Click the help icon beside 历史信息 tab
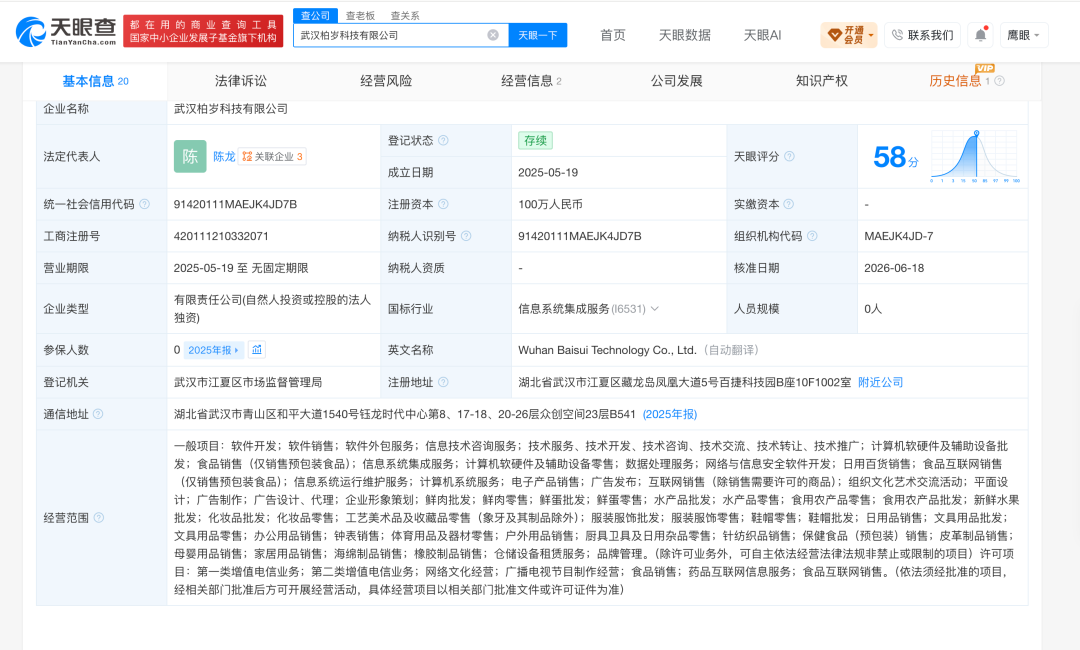 (999, 81)
